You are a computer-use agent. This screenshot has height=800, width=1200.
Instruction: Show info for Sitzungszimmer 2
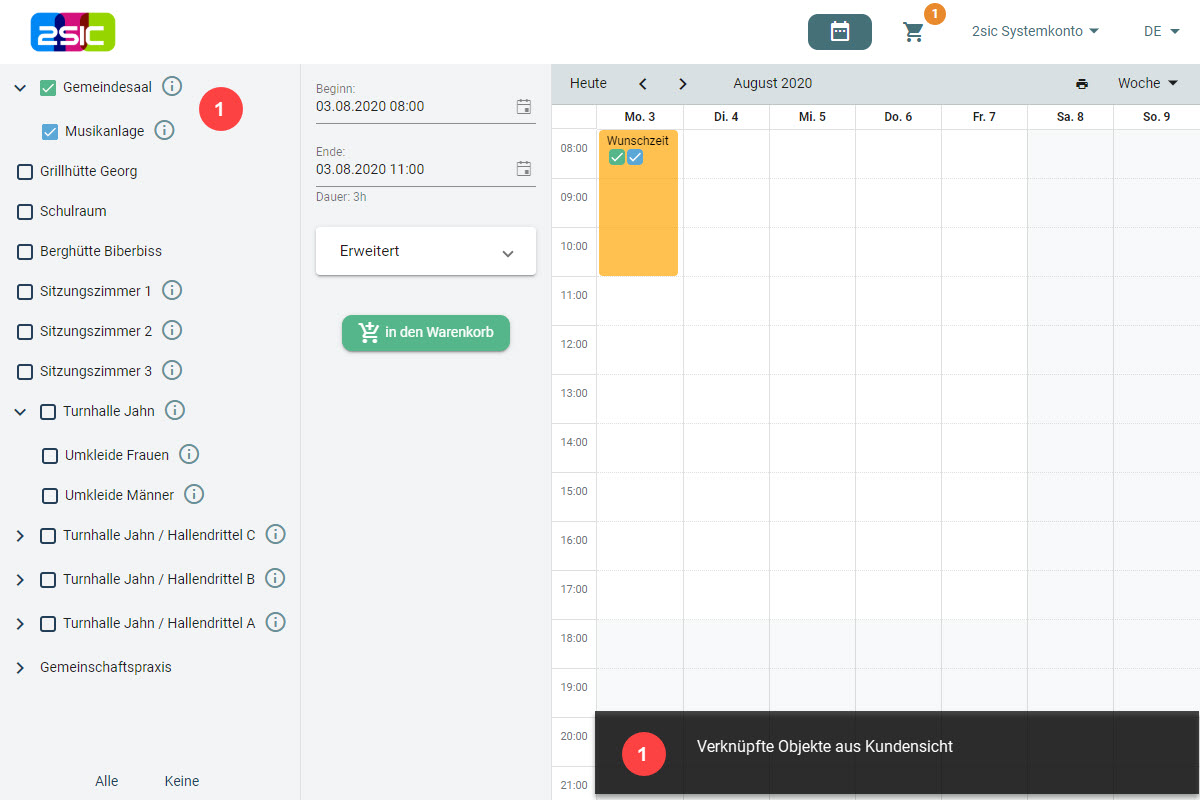[x=172, y=331]
